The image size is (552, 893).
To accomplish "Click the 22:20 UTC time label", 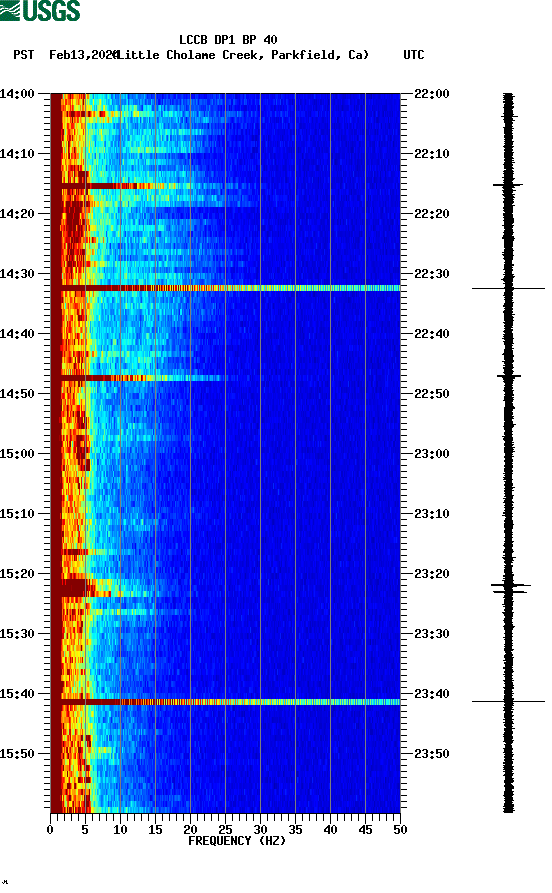I will click(x=432, y=214).
